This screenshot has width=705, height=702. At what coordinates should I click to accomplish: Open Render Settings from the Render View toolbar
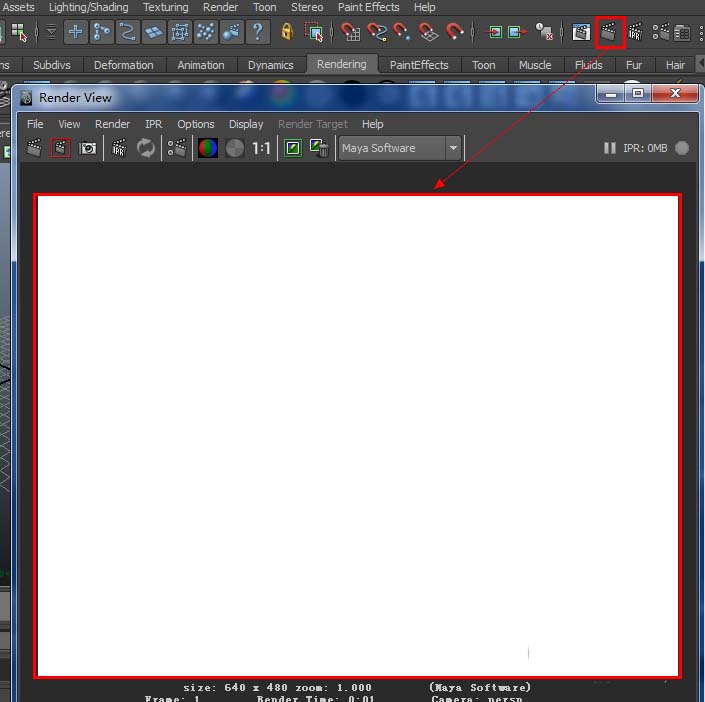pyautogui.click(x=177, y=148)
